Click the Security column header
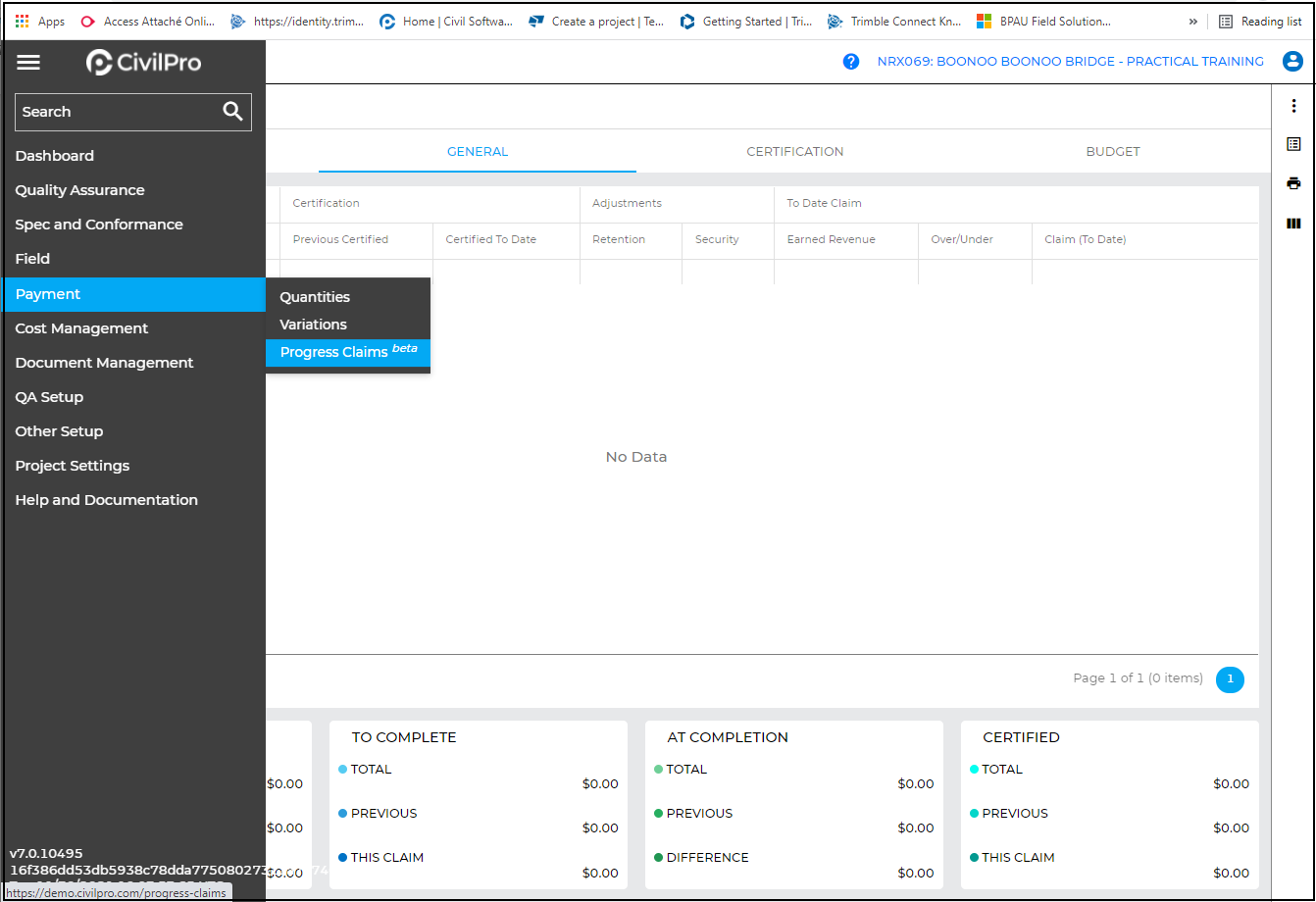The width and height of the screenshot is (1316, 902). coord(728,239)
